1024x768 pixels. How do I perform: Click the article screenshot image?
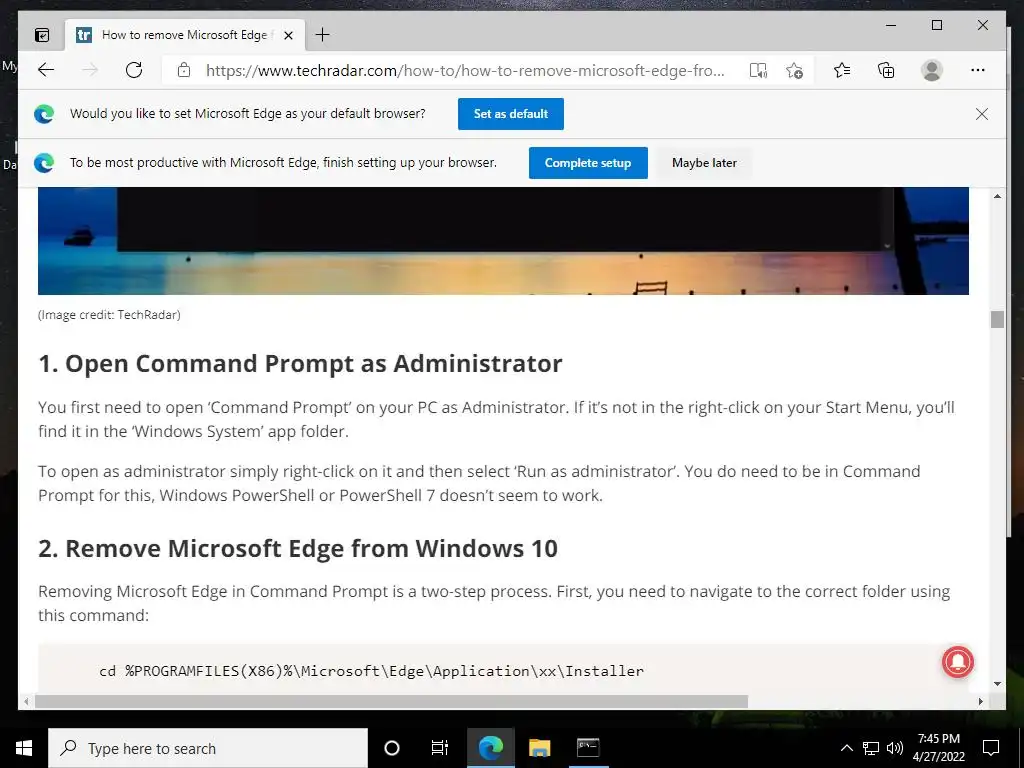(x=503, y=241)
